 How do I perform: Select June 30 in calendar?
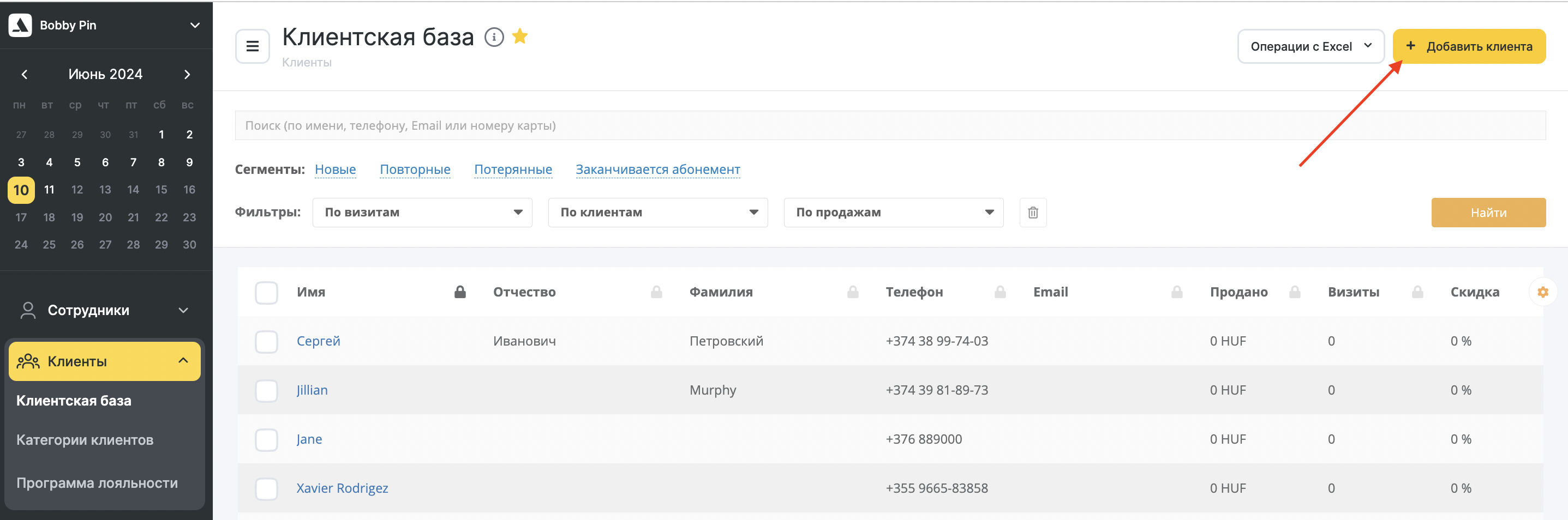189,245
